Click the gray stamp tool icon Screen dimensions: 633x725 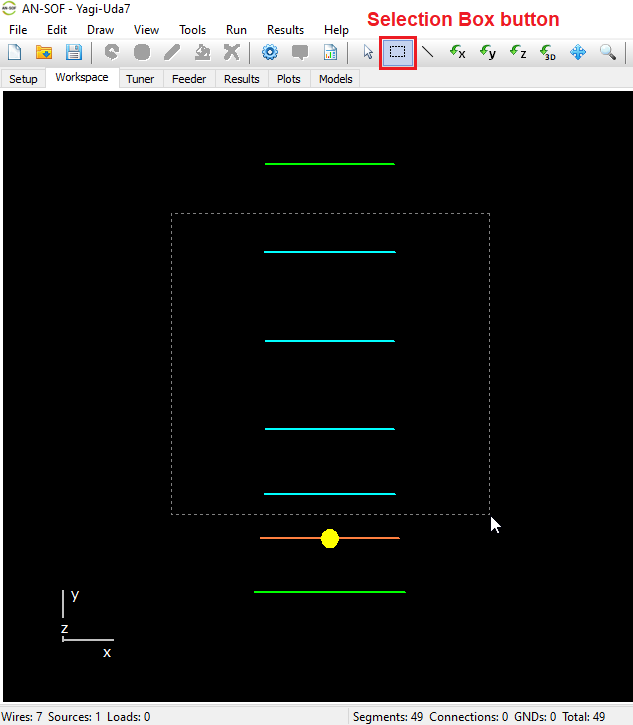[x=202, y=52]
